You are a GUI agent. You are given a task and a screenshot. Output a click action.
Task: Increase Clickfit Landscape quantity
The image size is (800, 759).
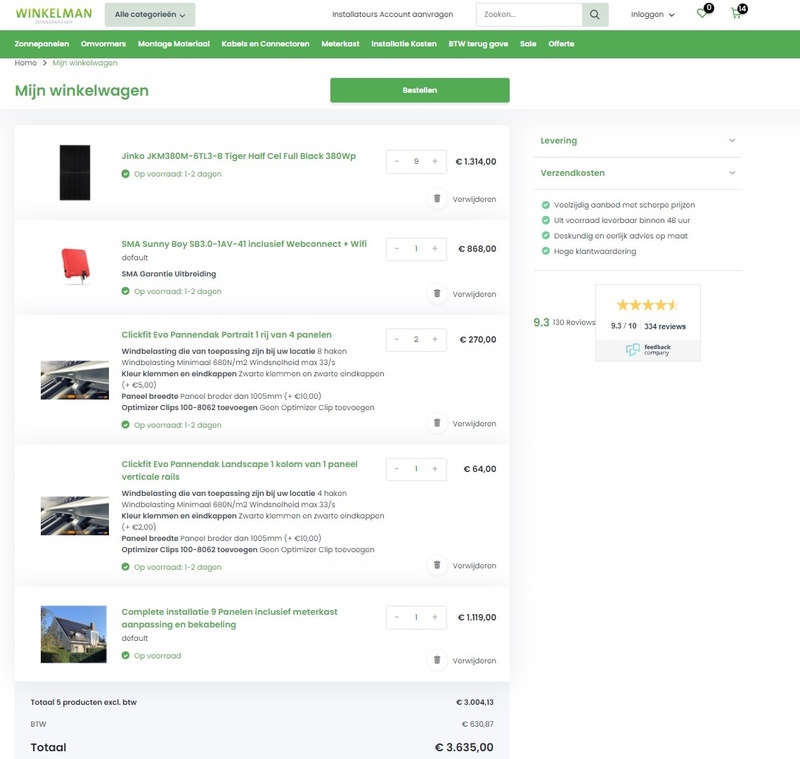click(x=435, y=469)
